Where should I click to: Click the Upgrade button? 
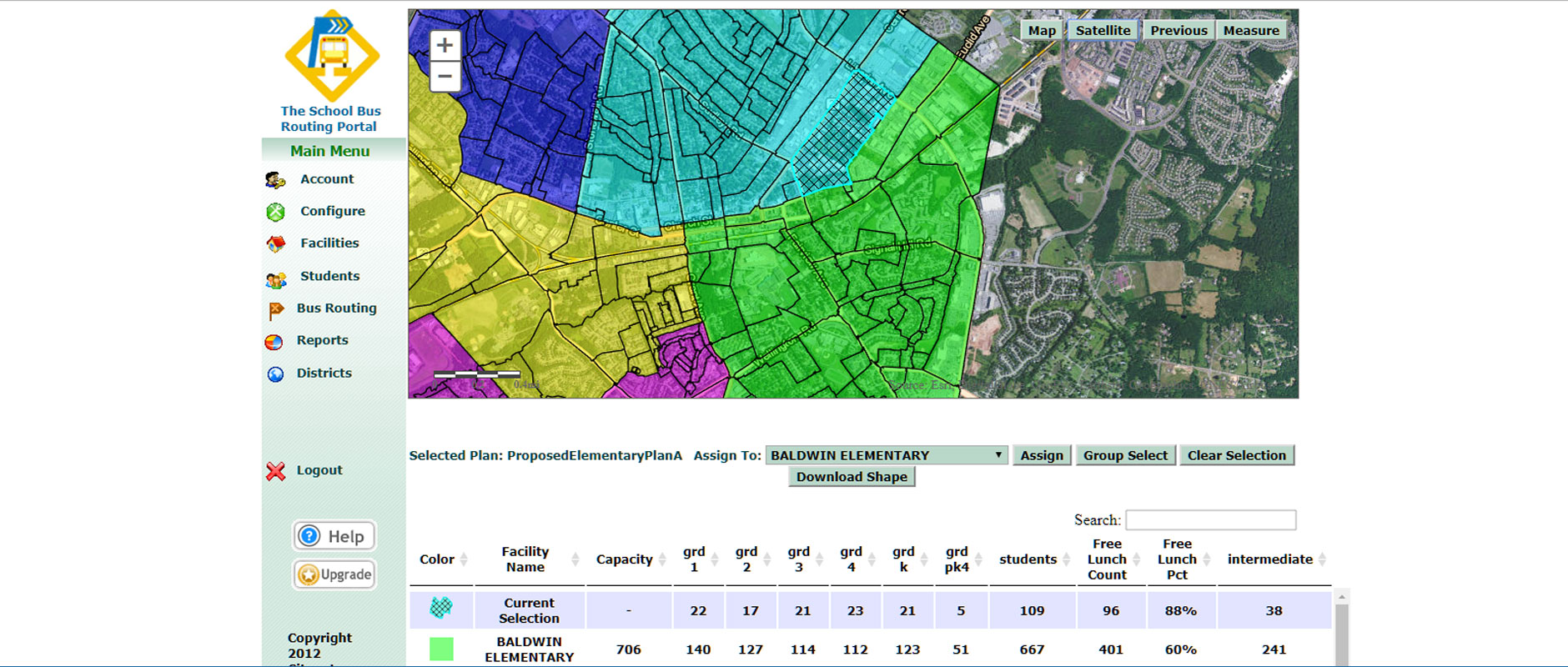(x=334, y=574)
